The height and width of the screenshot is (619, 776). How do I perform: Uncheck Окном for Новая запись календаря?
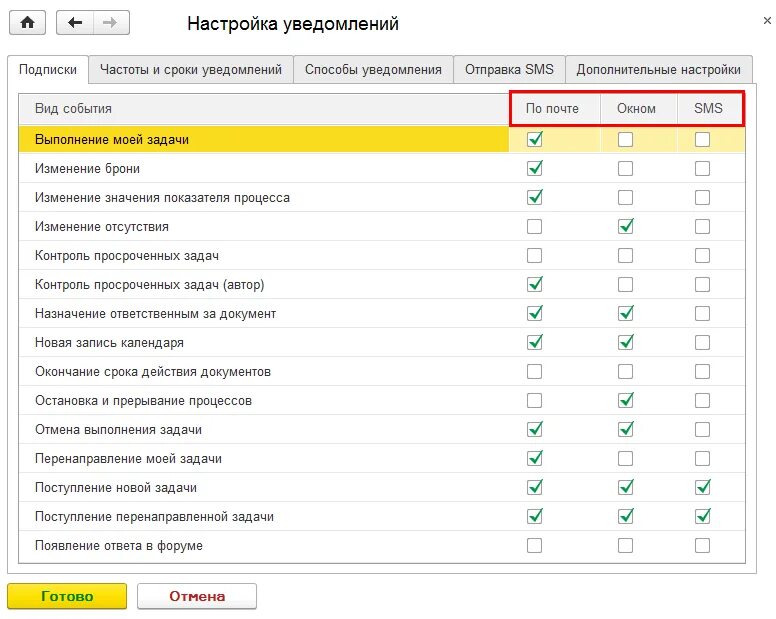point(626,342)
